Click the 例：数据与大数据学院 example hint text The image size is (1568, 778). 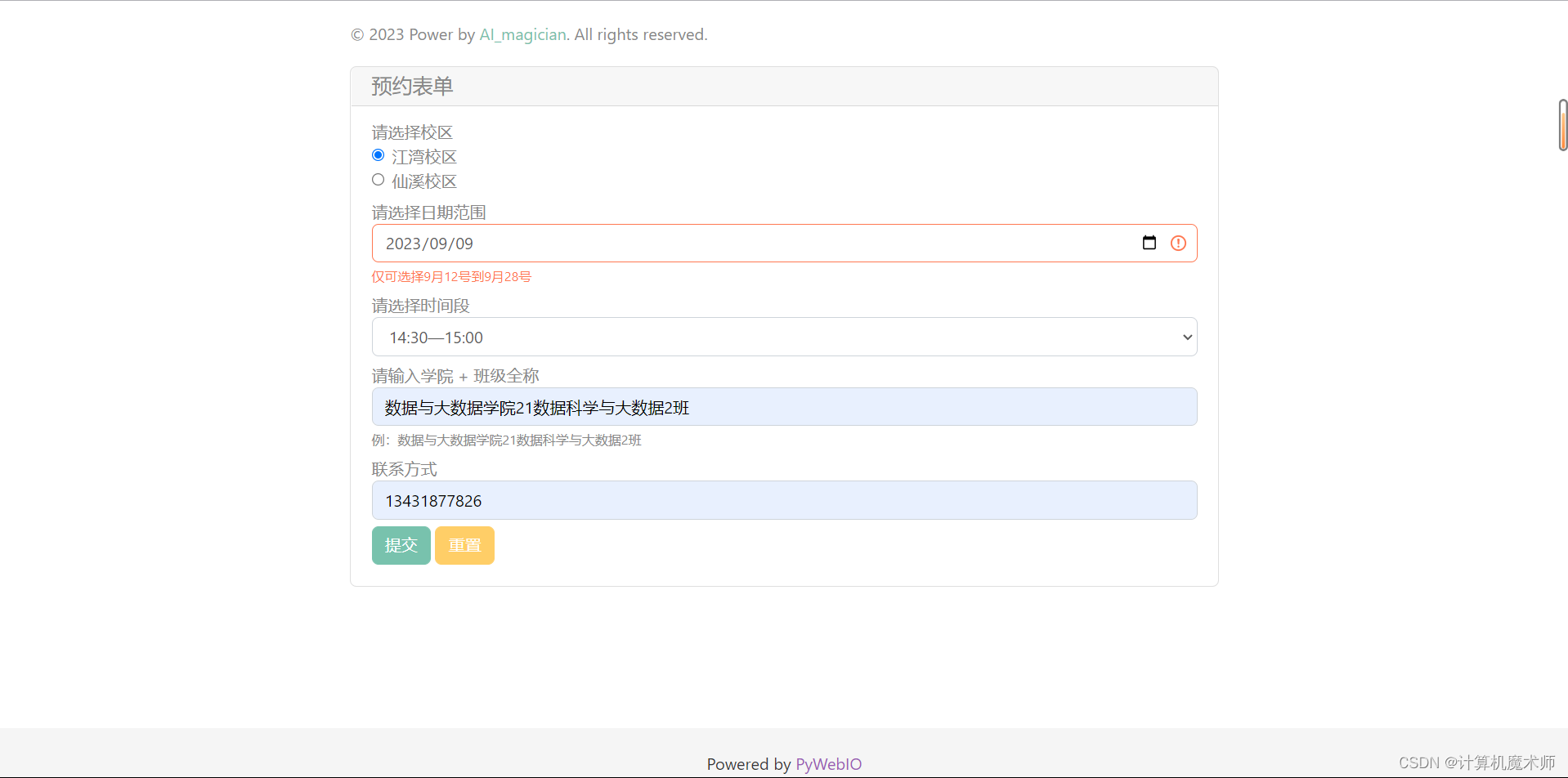click(506, 440)
